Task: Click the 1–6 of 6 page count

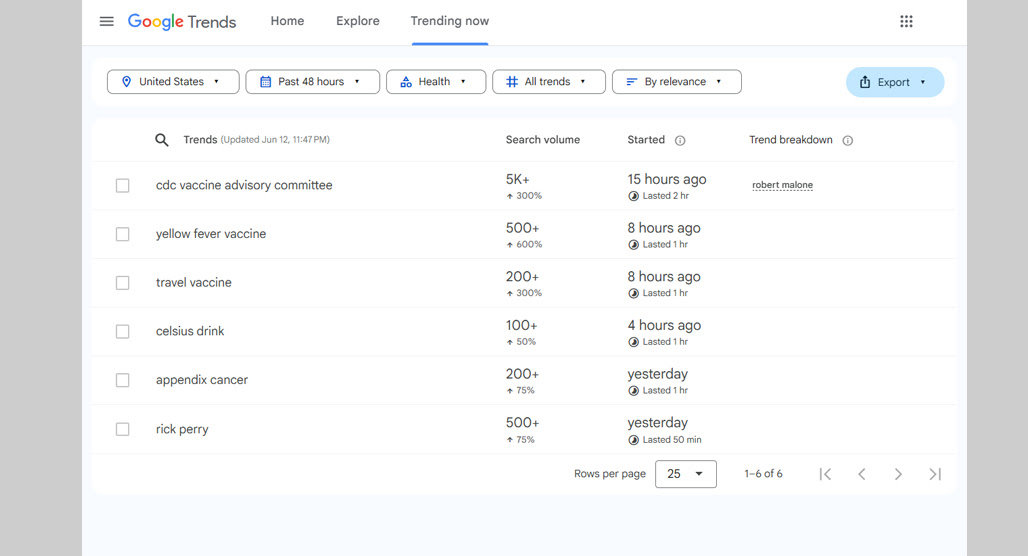Action: (x=763, y=474)
